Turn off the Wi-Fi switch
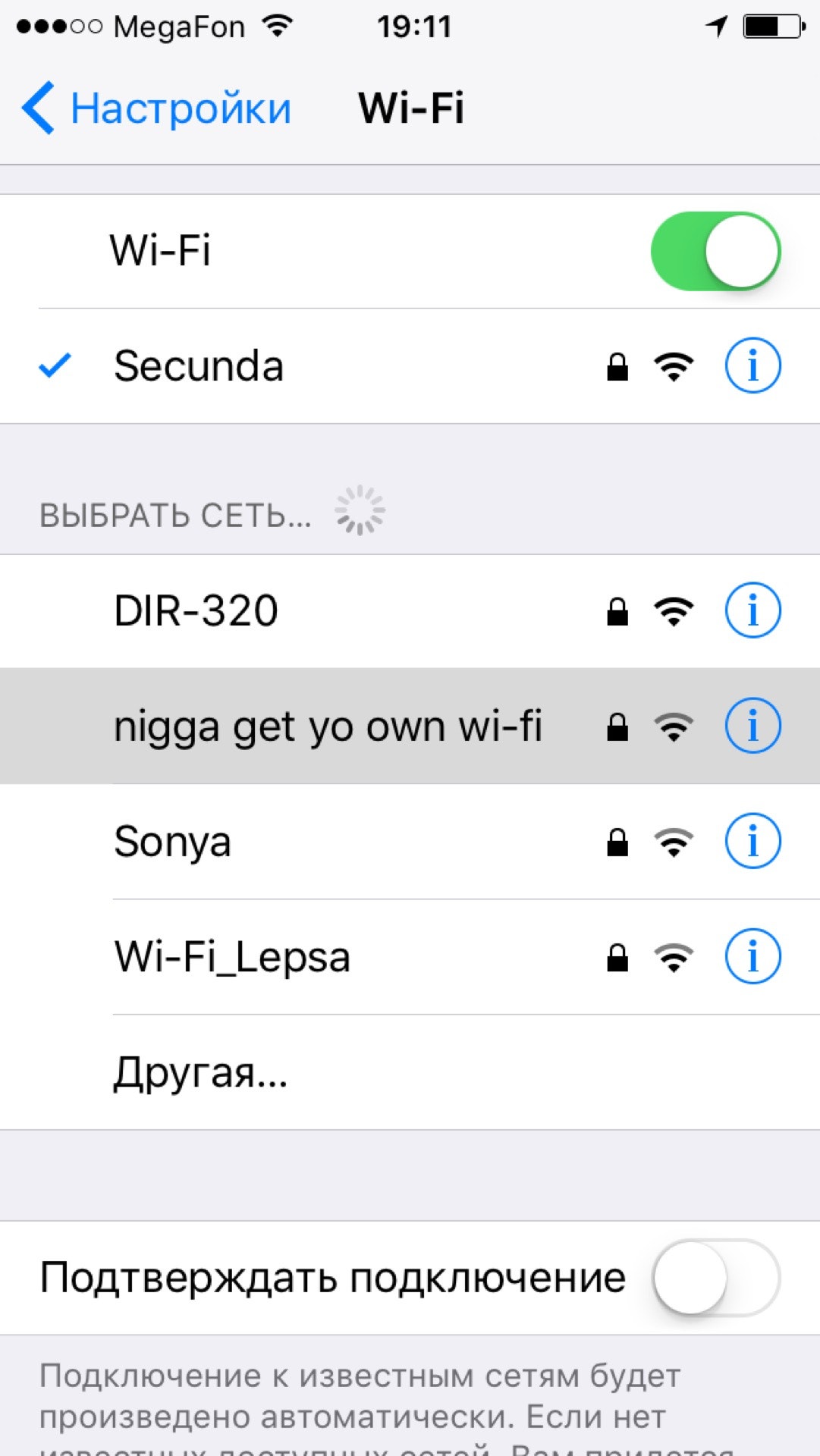Image resolution: width=820 pixels, height=1456 pixels. click(715, 251)
